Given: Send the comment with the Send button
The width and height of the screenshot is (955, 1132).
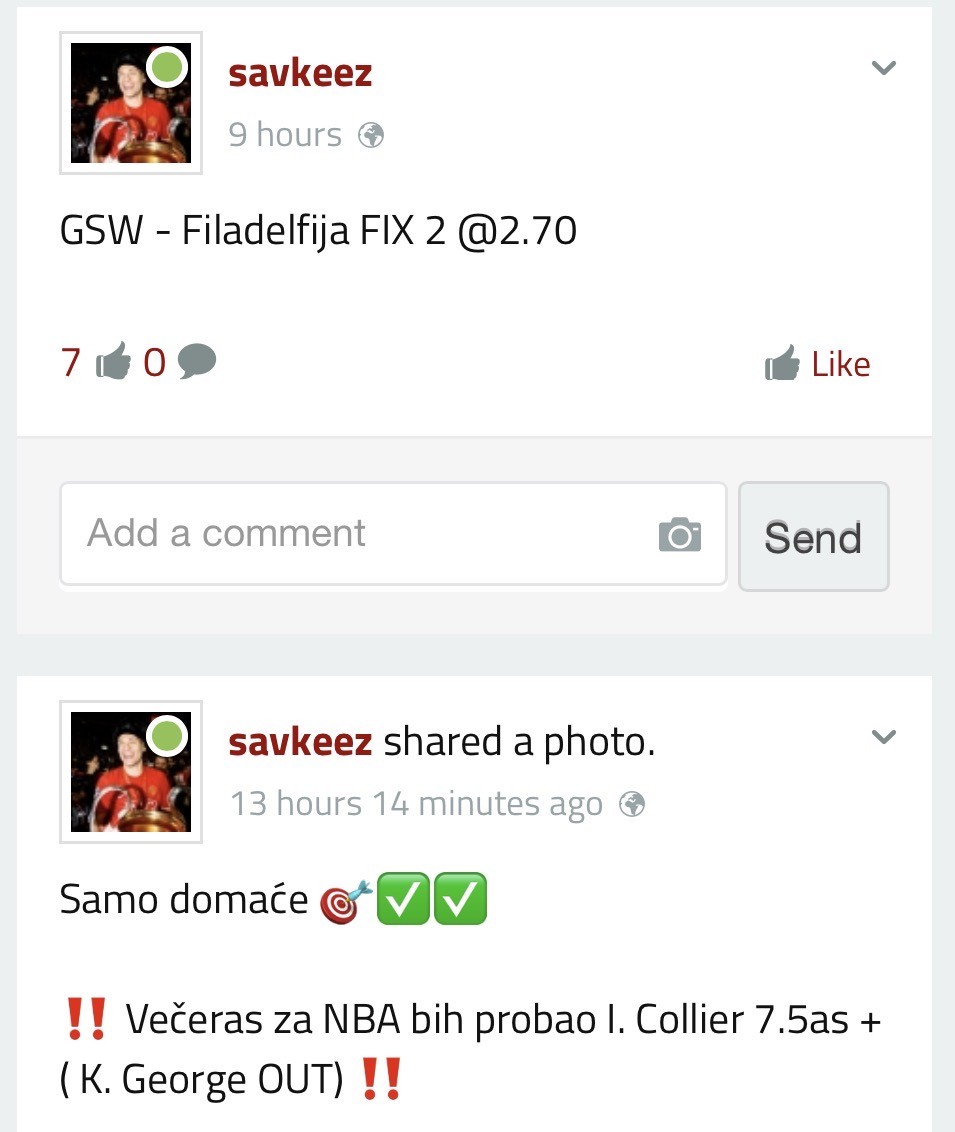Looking at the screenshot, I should [814, 536].
